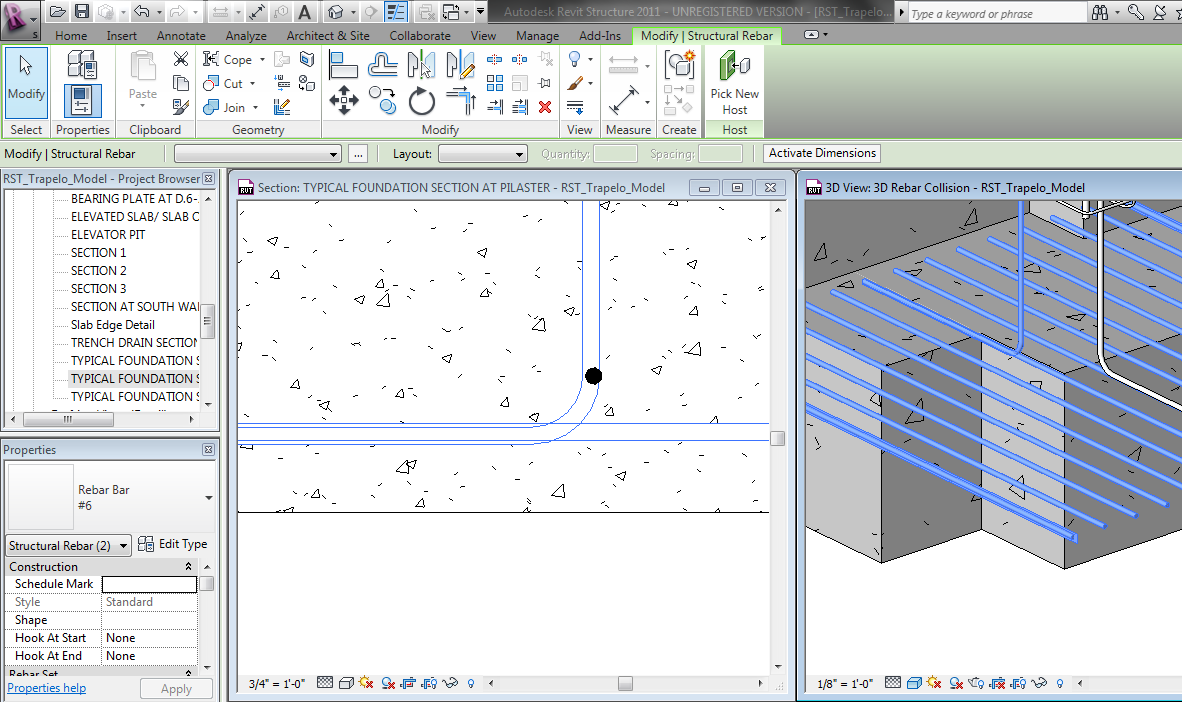1182x702 pixels.
Task: Open the Layout dropdown
Action: click(x=482, y=154)
